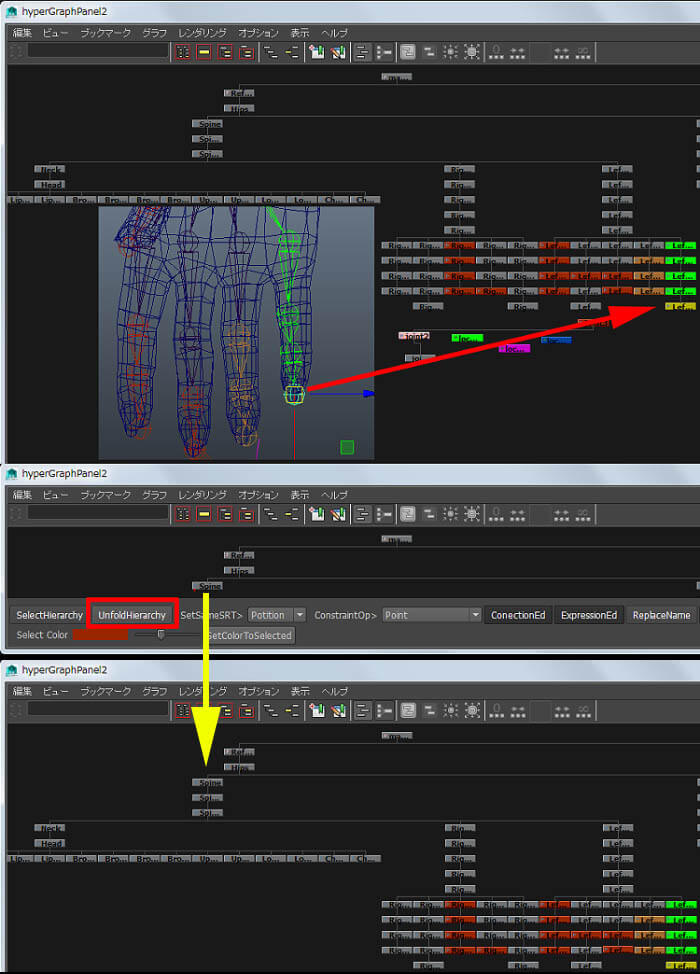Show input/output connections in middle panel toolbar
The height and width of the screenshot is (974, 700).
point(292,514)
